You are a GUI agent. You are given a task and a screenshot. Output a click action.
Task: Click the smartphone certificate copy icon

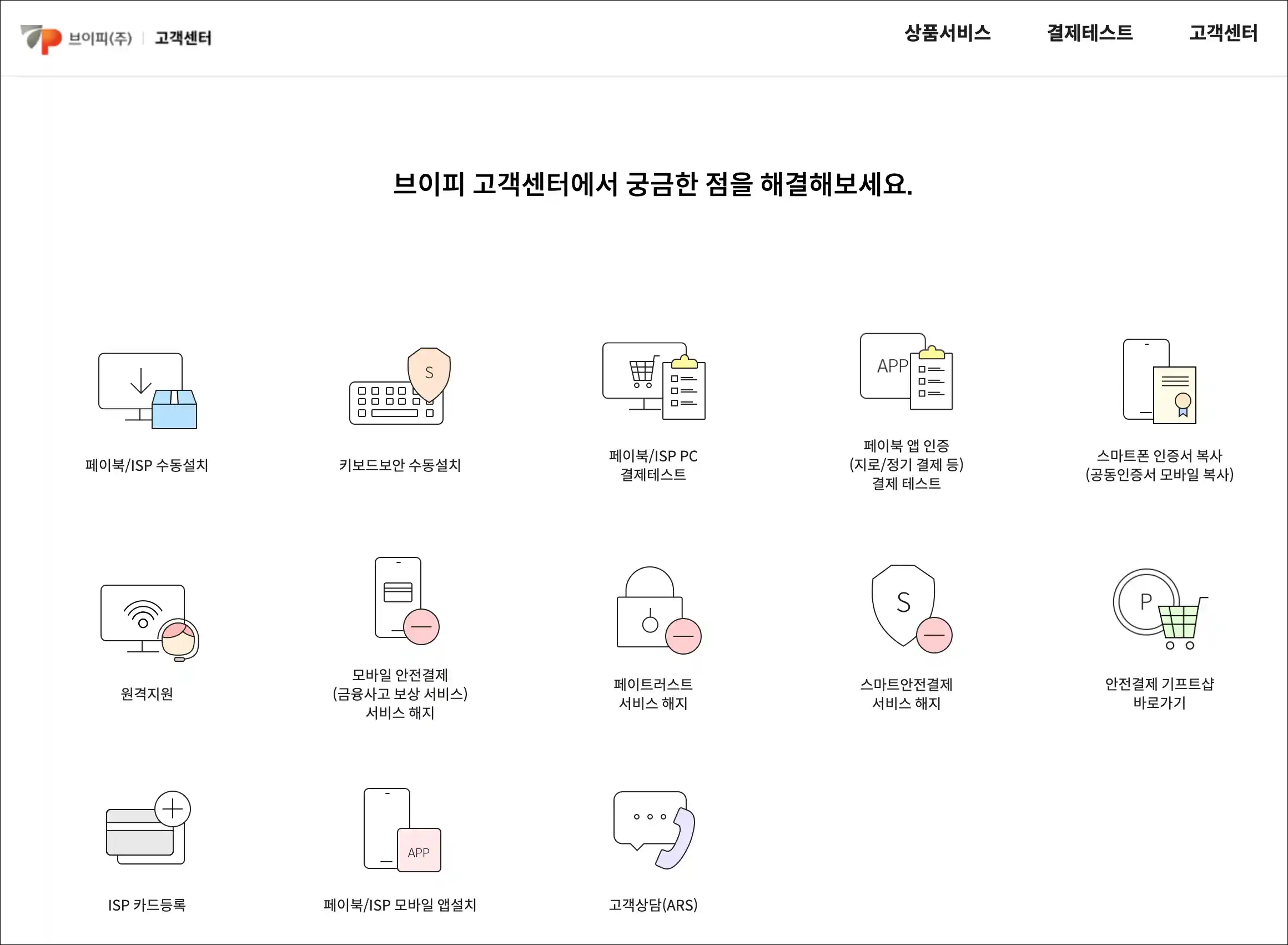point(1159,381)
